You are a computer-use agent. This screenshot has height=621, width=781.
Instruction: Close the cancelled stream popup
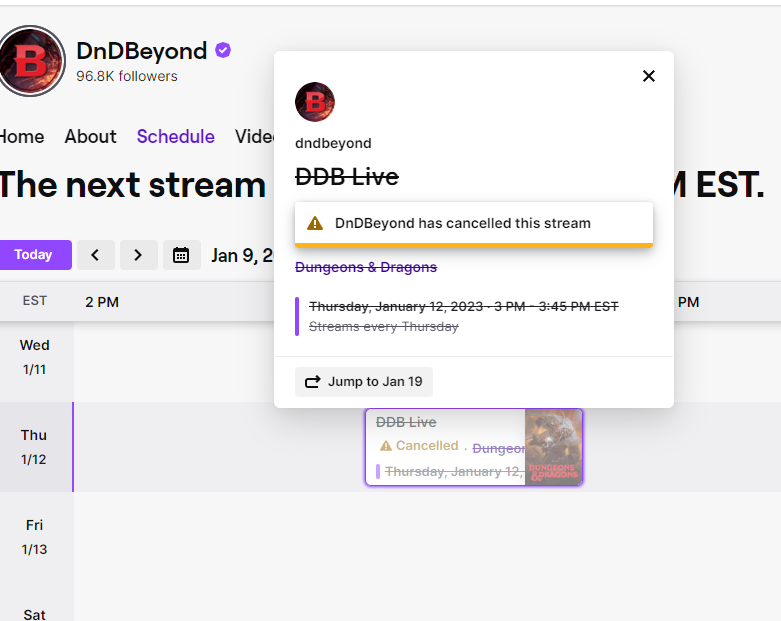(649, 76)
